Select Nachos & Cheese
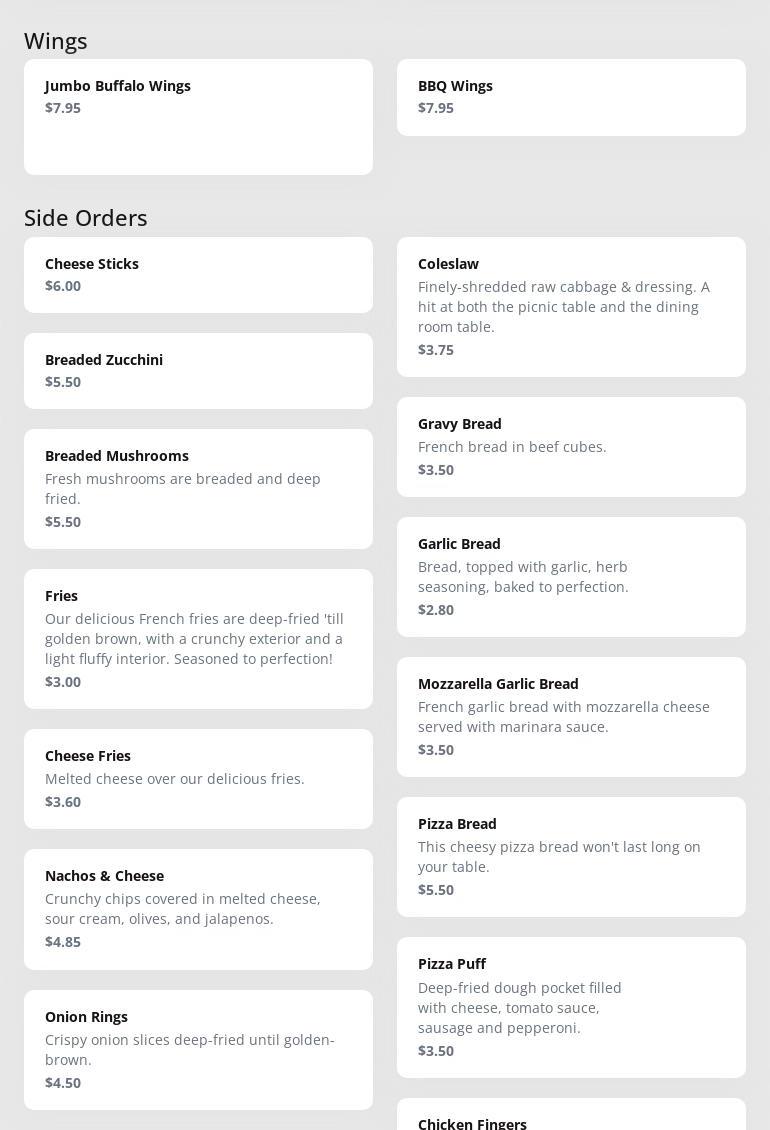 coord(198,909)
